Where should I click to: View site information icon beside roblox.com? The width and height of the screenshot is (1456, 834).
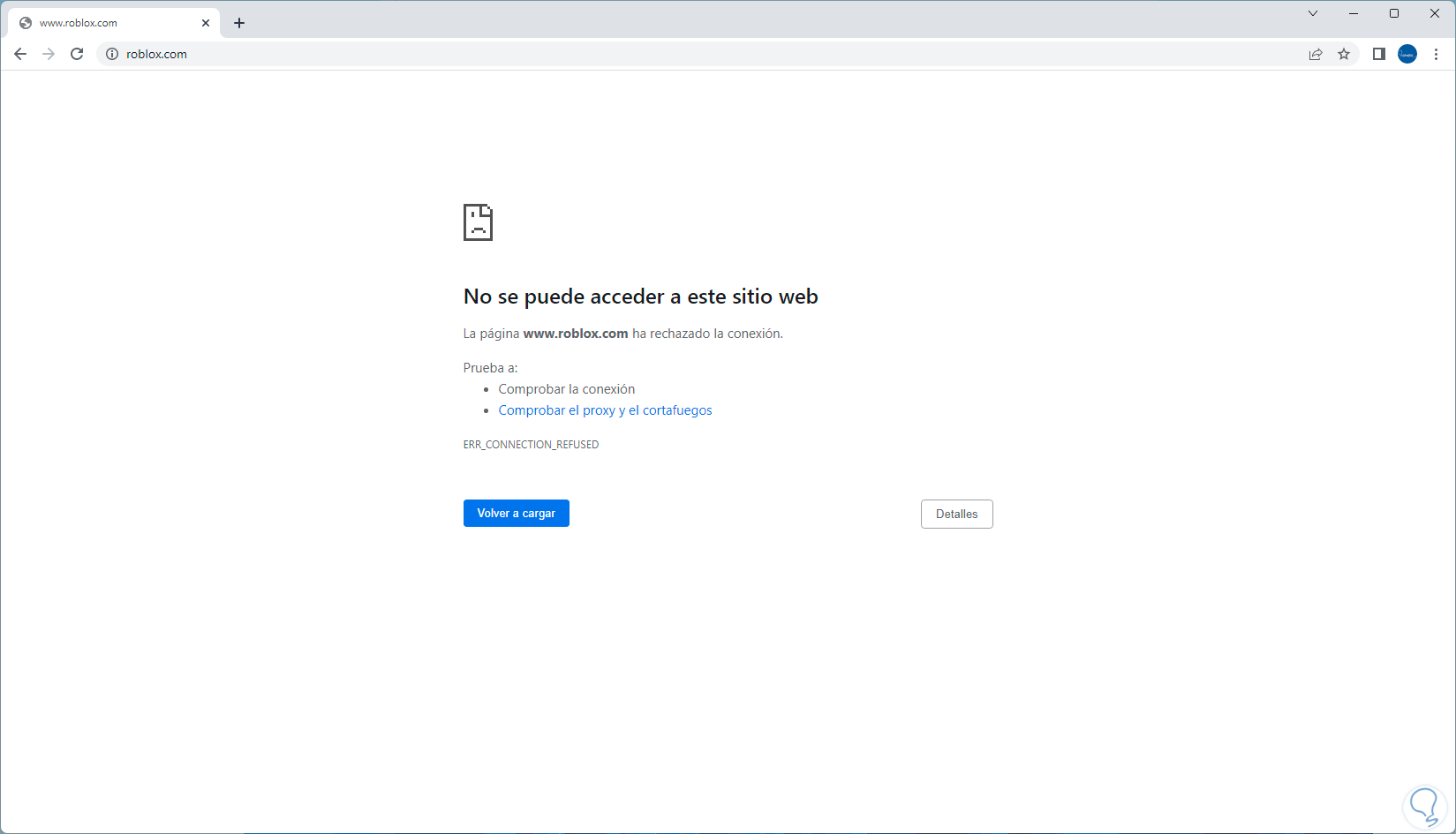112,54
